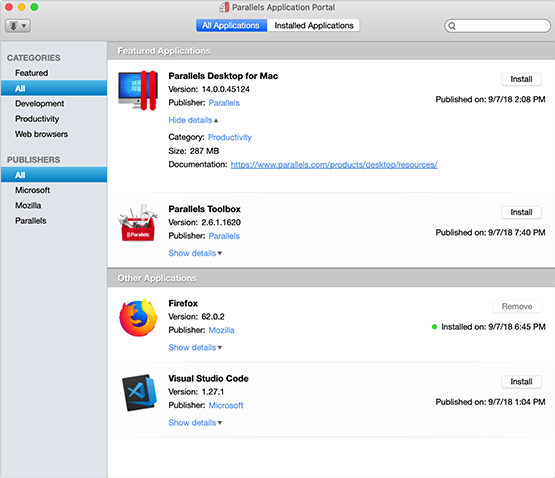This screenshot has width=555, height=478.
Task: Click Published on: 9/7/18 7:40 PM
Action: tap(490, 233)
